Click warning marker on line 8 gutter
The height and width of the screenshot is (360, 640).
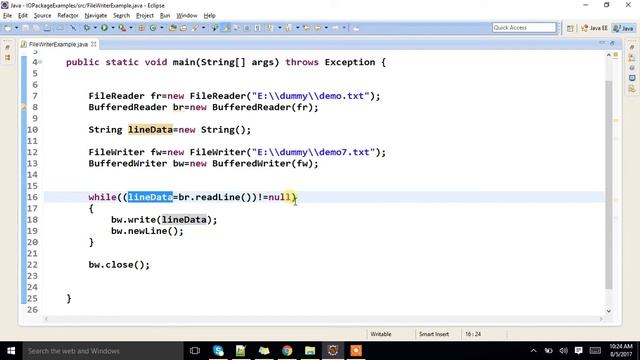(x=24, y=107)
